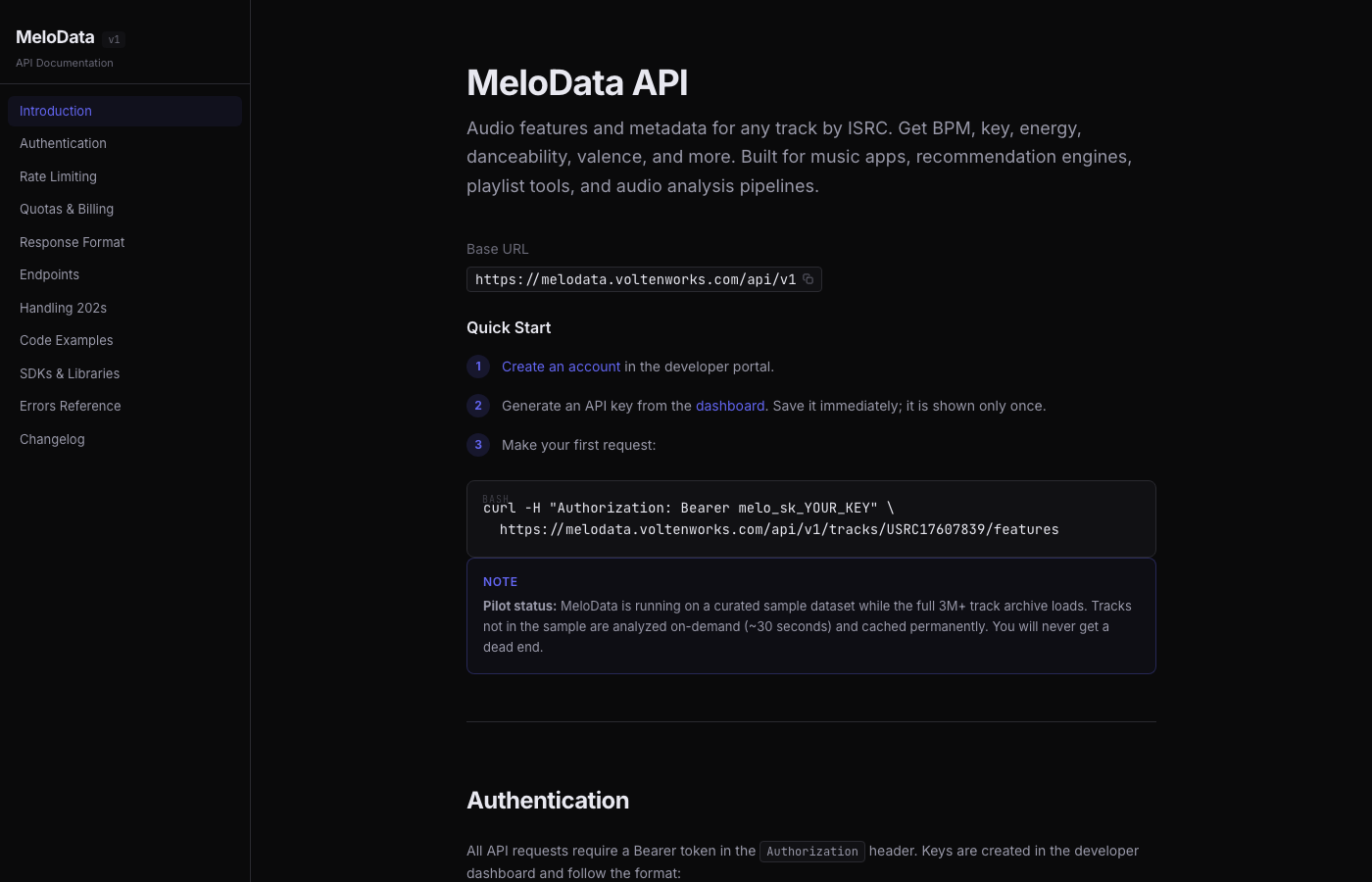Open the Changelog

52,439
